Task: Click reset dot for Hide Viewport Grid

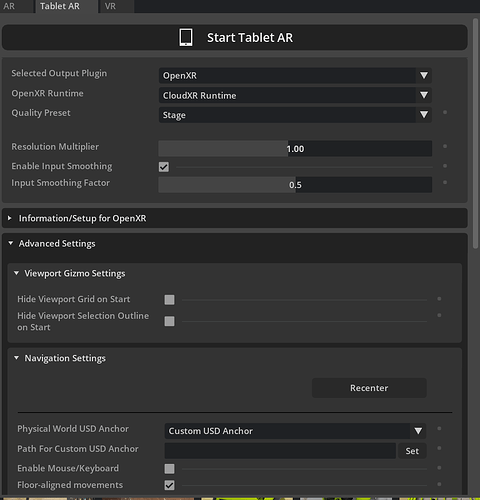Action: [x=439, y=299]
